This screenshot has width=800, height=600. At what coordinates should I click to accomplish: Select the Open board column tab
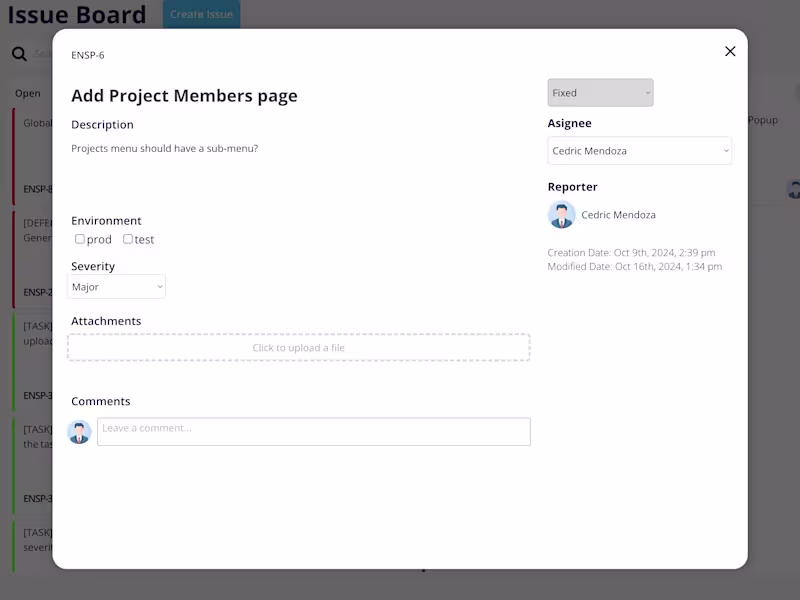pos(27,93)
